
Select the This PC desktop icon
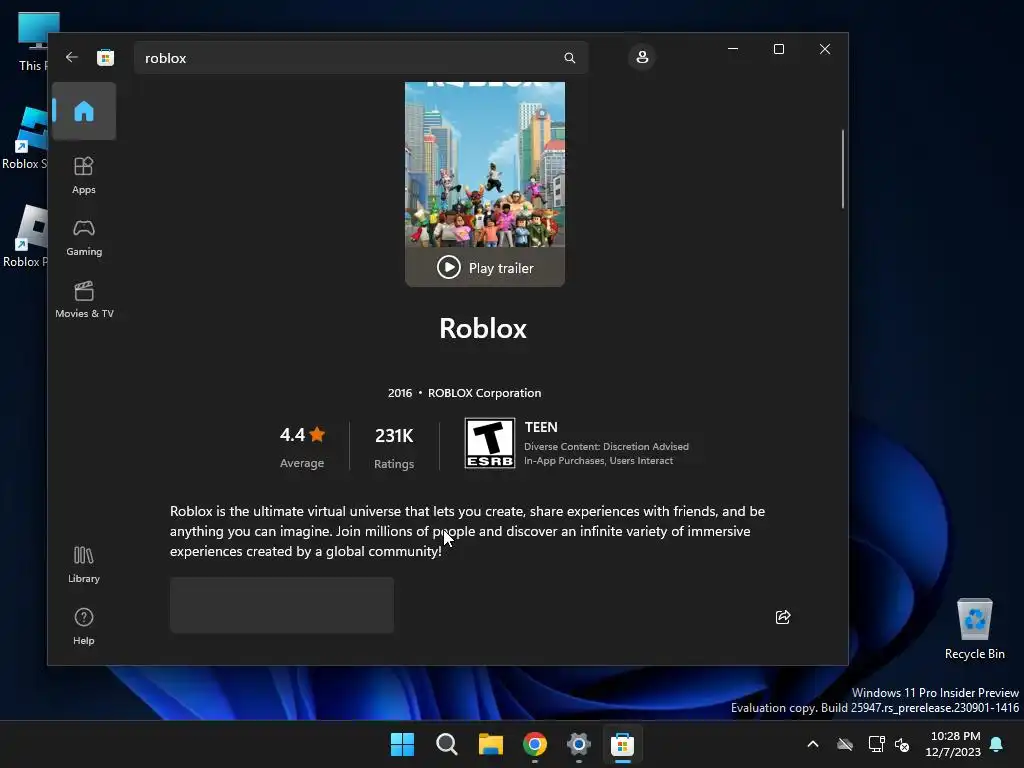(x=33, y=41)
